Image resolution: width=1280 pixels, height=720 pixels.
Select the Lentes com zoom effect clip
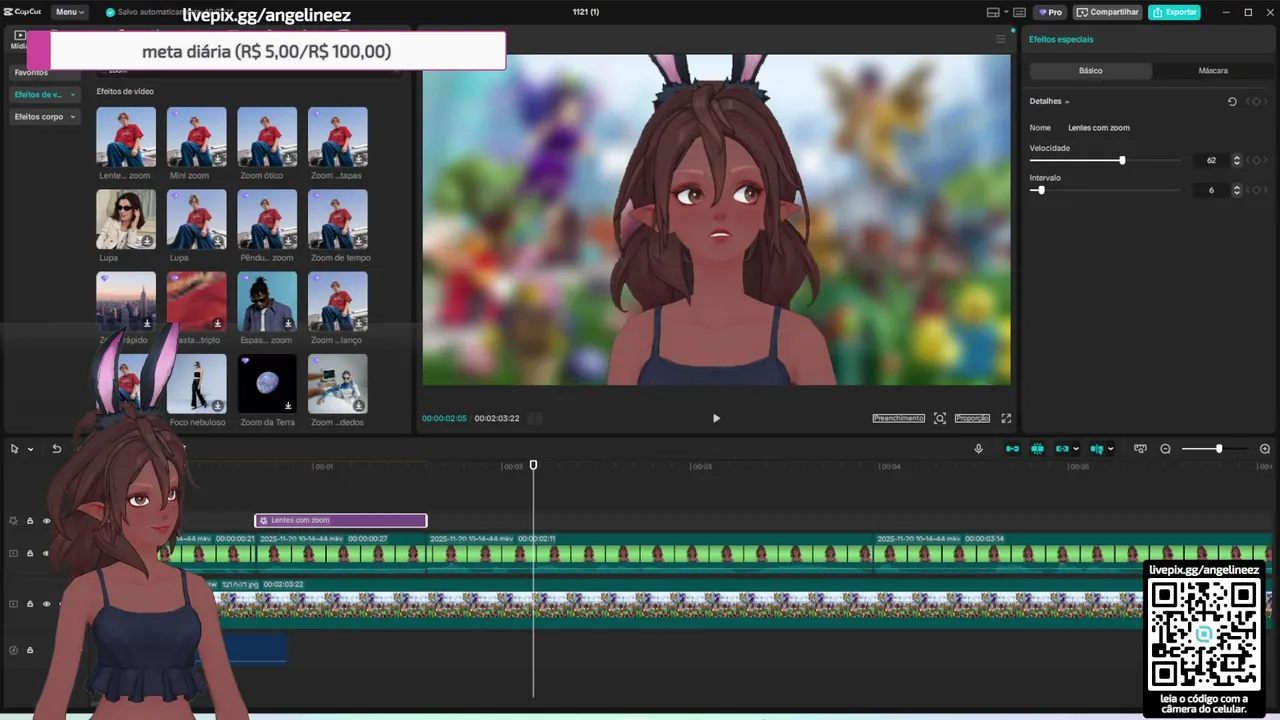tap(341, 520)
